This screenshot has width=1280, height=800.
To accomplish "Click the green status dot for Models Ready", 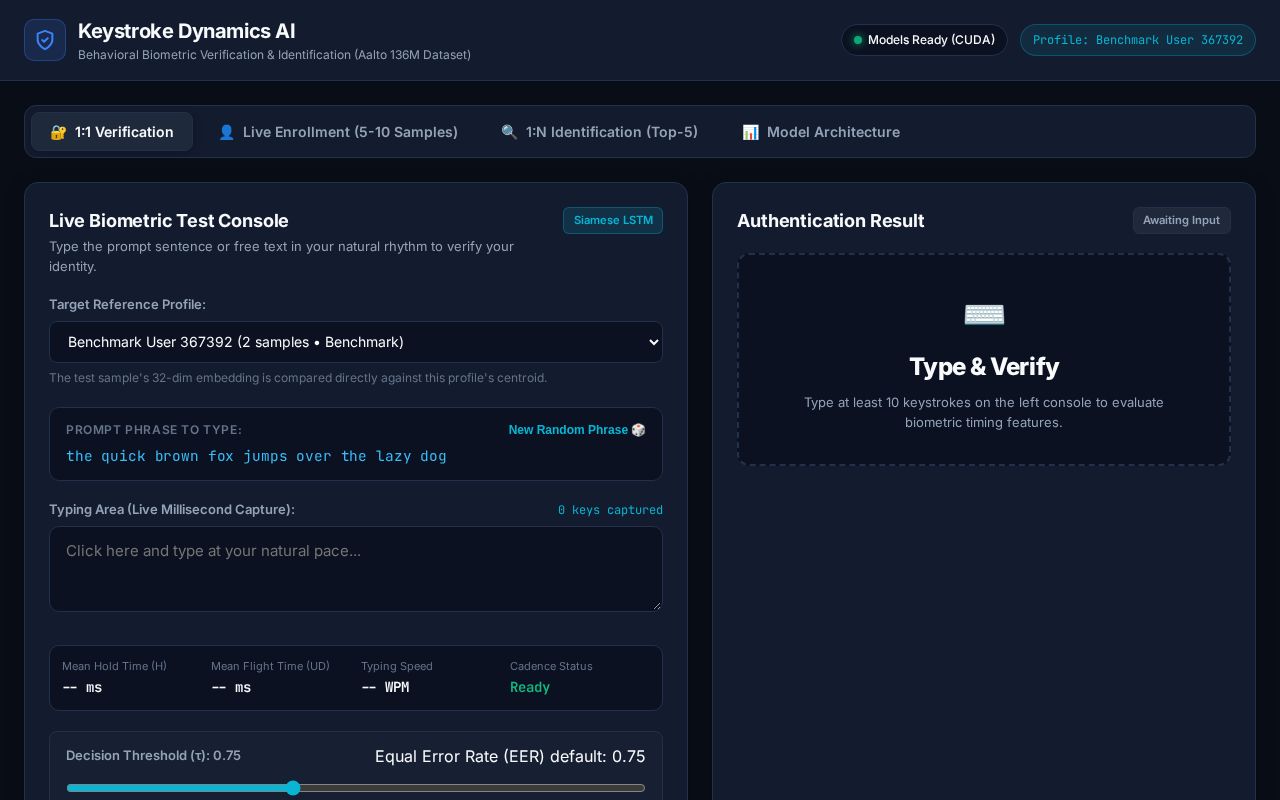I will [x=858, y=40].
